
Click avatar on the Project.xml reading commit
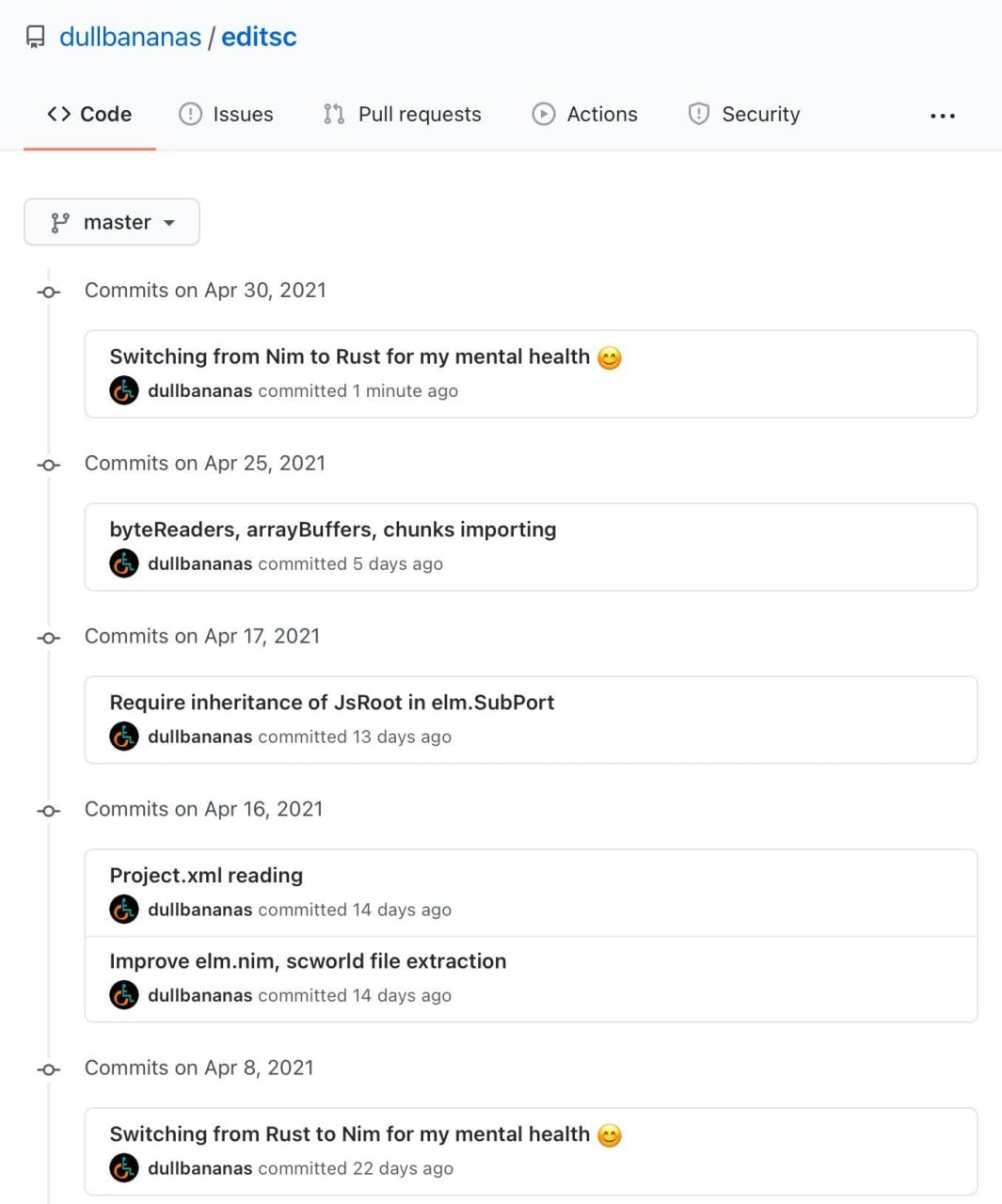[x=124, y=910]
